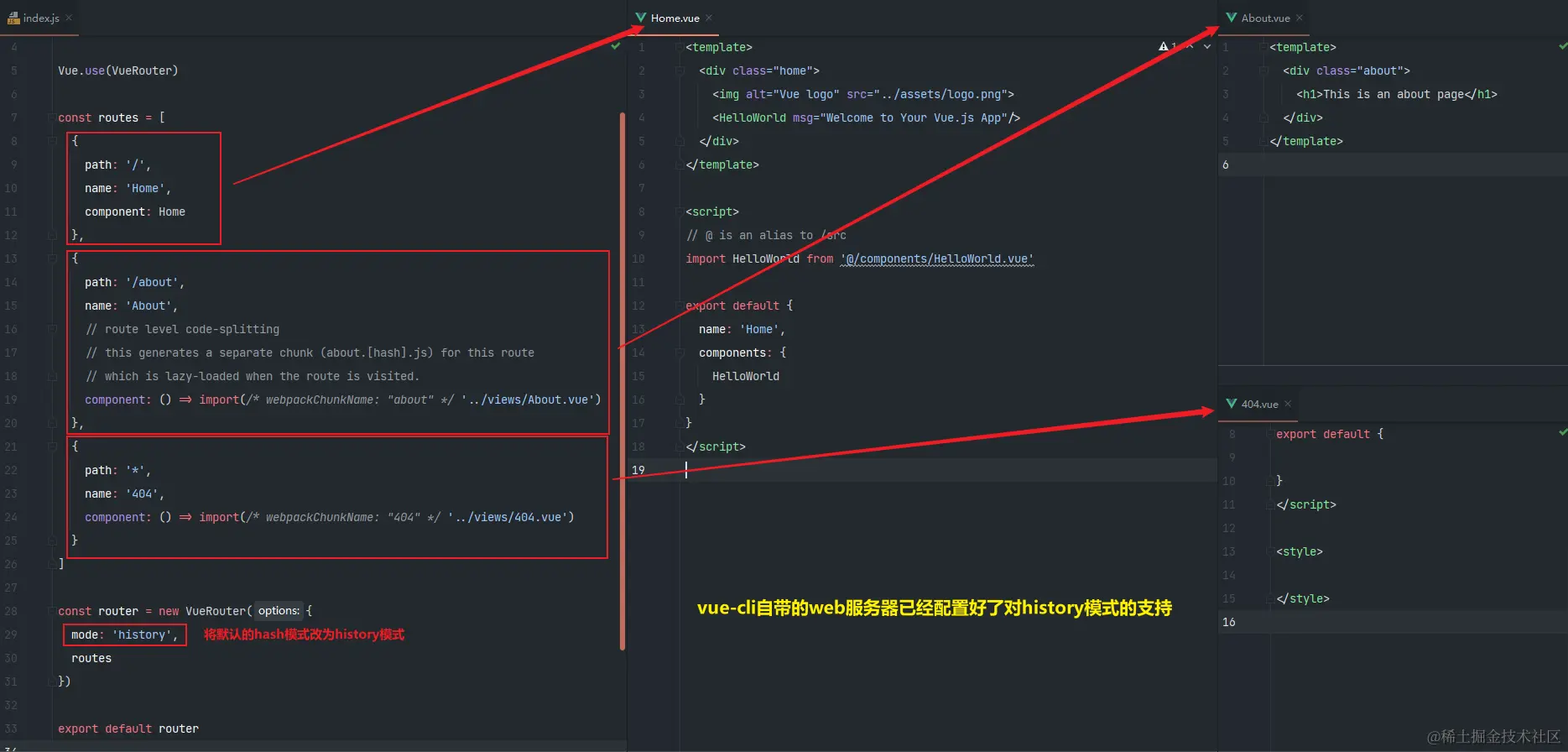Click HelloWorld msg tag in Home.vue template
Screen dimensions: 1568x752
[866, 117]
